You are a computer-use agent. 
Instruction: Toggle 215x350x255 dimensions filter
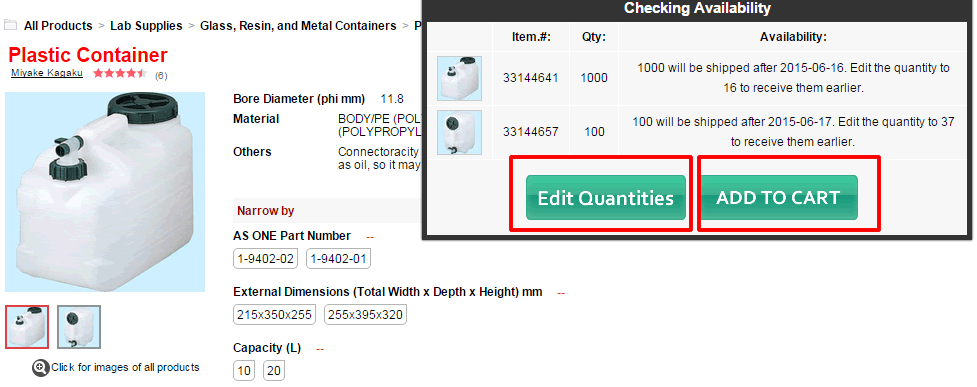coord(274,315)
